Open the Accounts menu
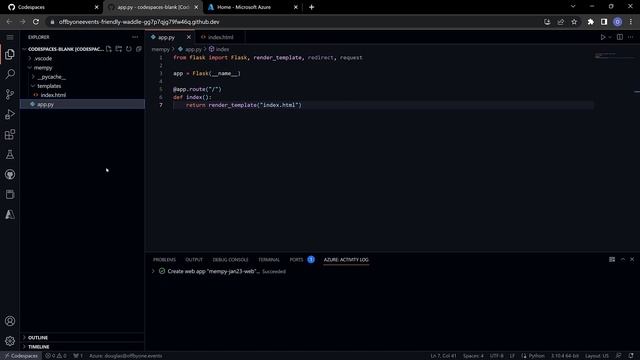 coord(10,321)
